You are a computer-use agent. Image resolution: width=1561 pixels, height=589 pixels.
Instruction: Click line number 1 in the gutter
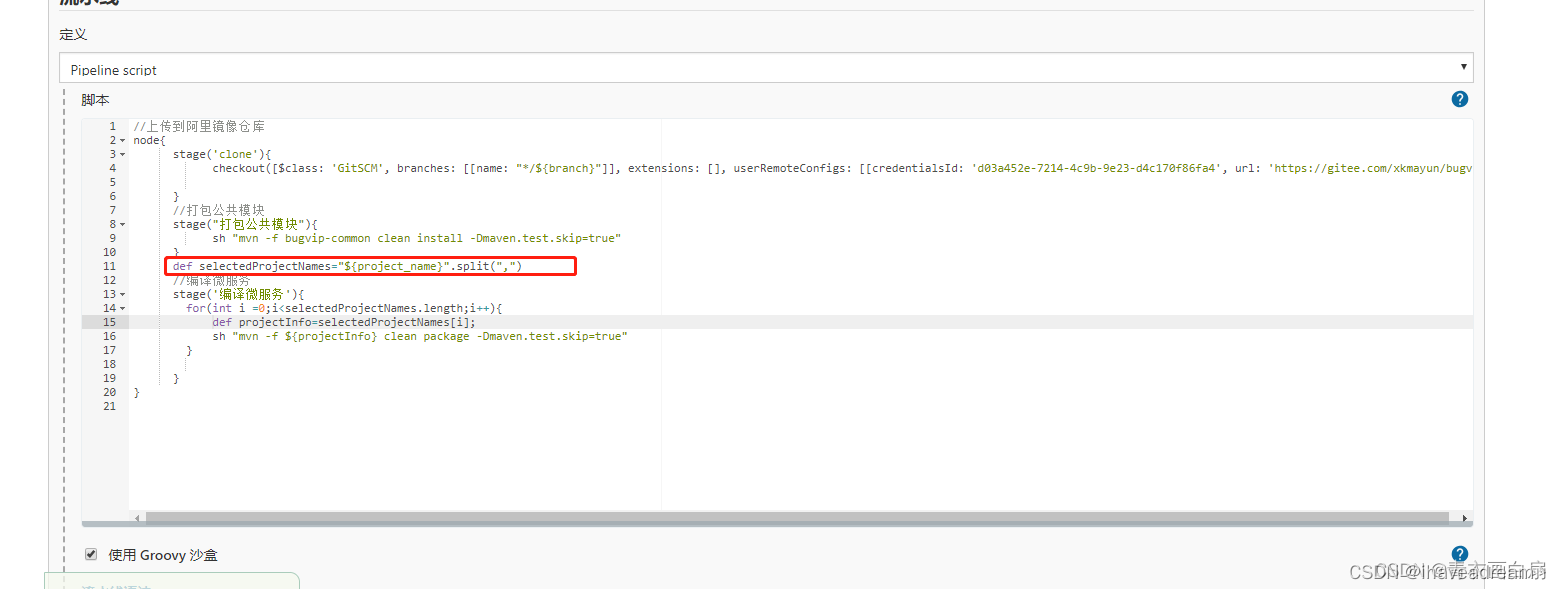click(111, 126)
